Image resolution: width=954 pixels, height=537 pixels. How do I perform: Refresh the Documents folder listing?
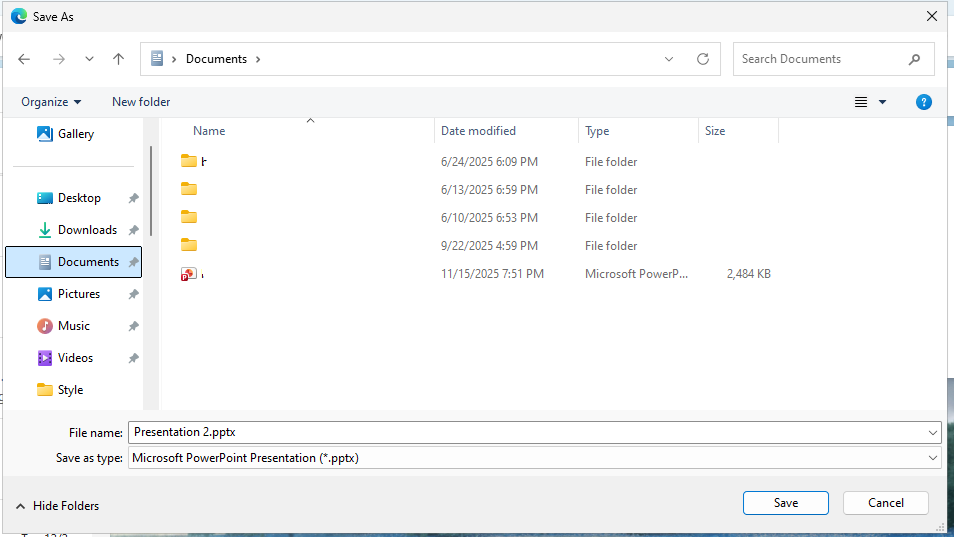click(x=703, y=59)
